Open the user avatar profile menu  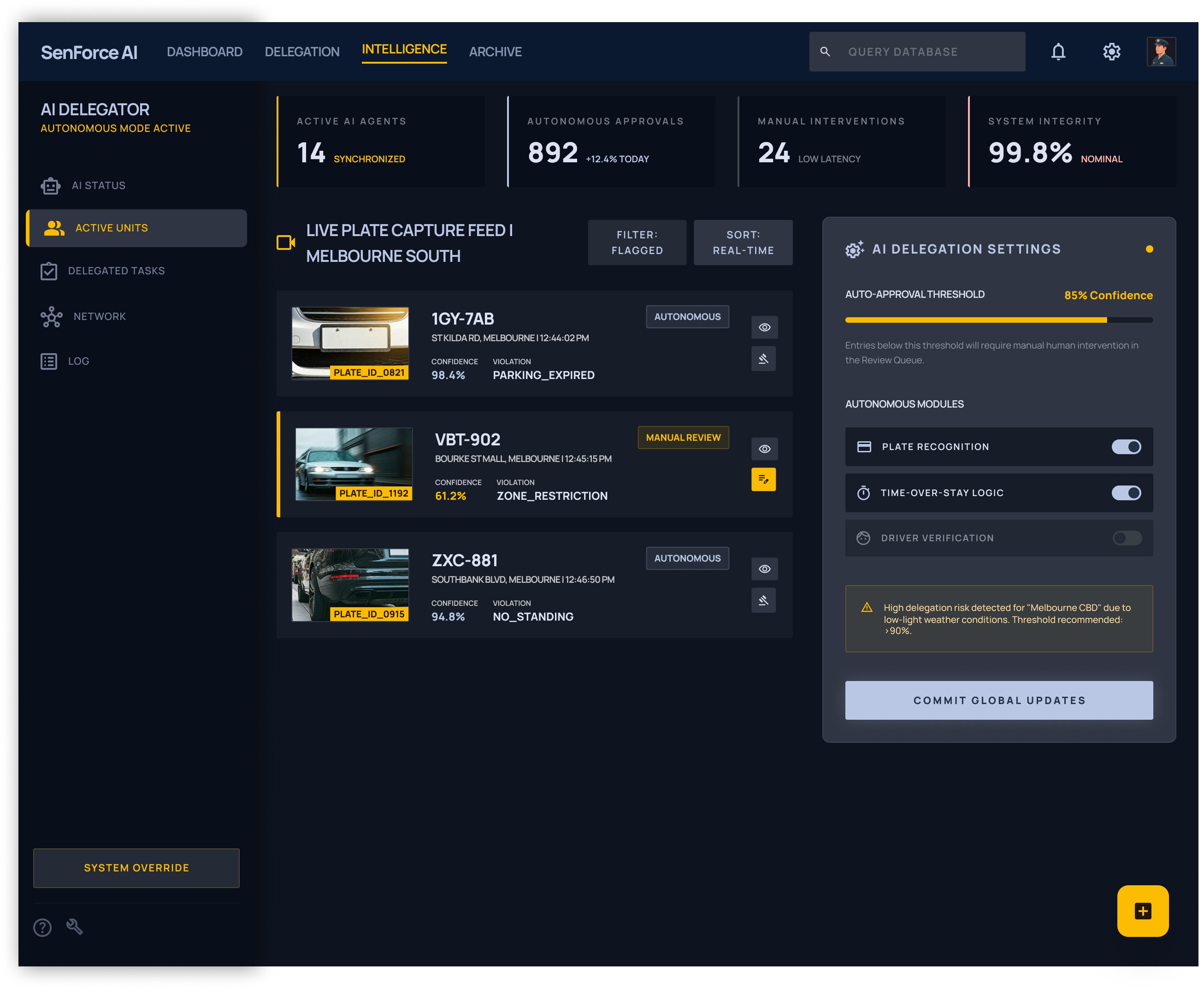point(1161,52)
